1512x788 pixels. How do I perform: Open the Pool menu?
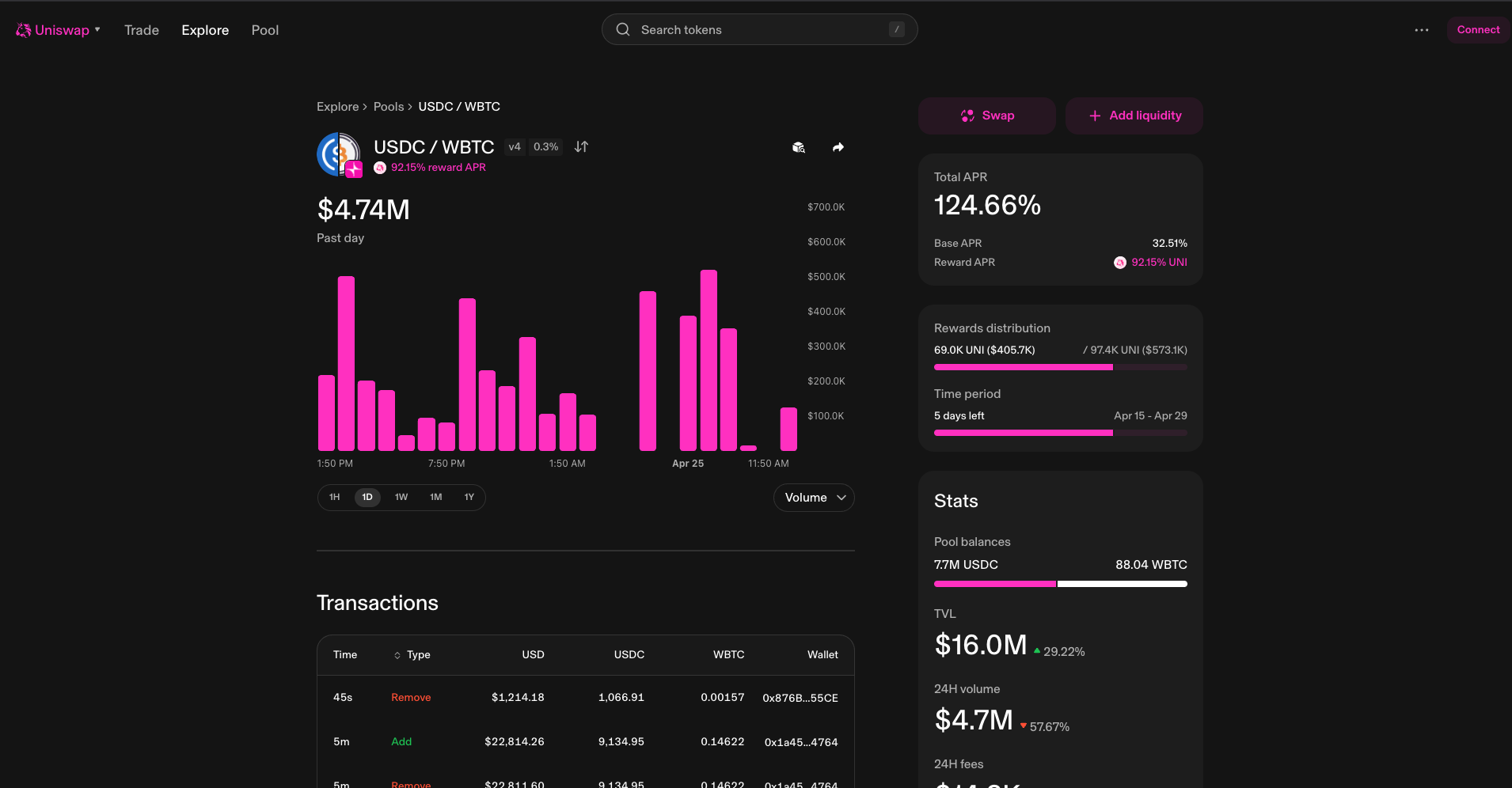pyautogui.click(x=265, y=30)
